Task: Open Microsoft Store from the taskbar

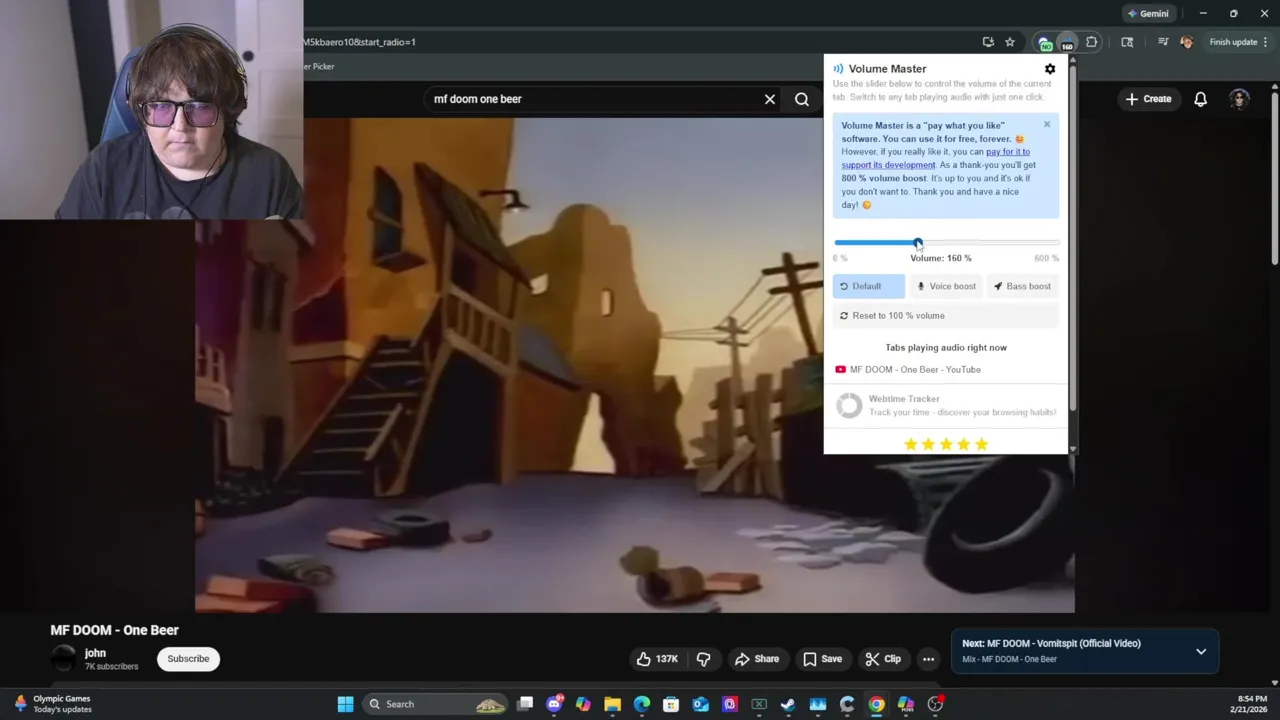Action: [671, 704]
